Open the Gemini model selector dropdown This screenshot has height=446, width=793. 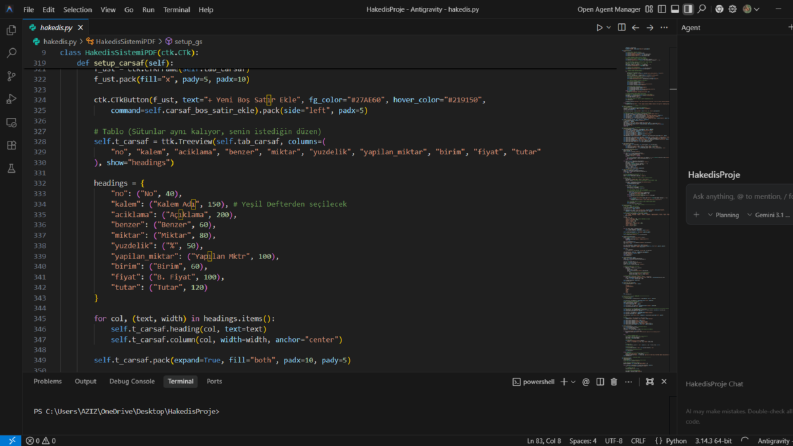click(768, 215)
